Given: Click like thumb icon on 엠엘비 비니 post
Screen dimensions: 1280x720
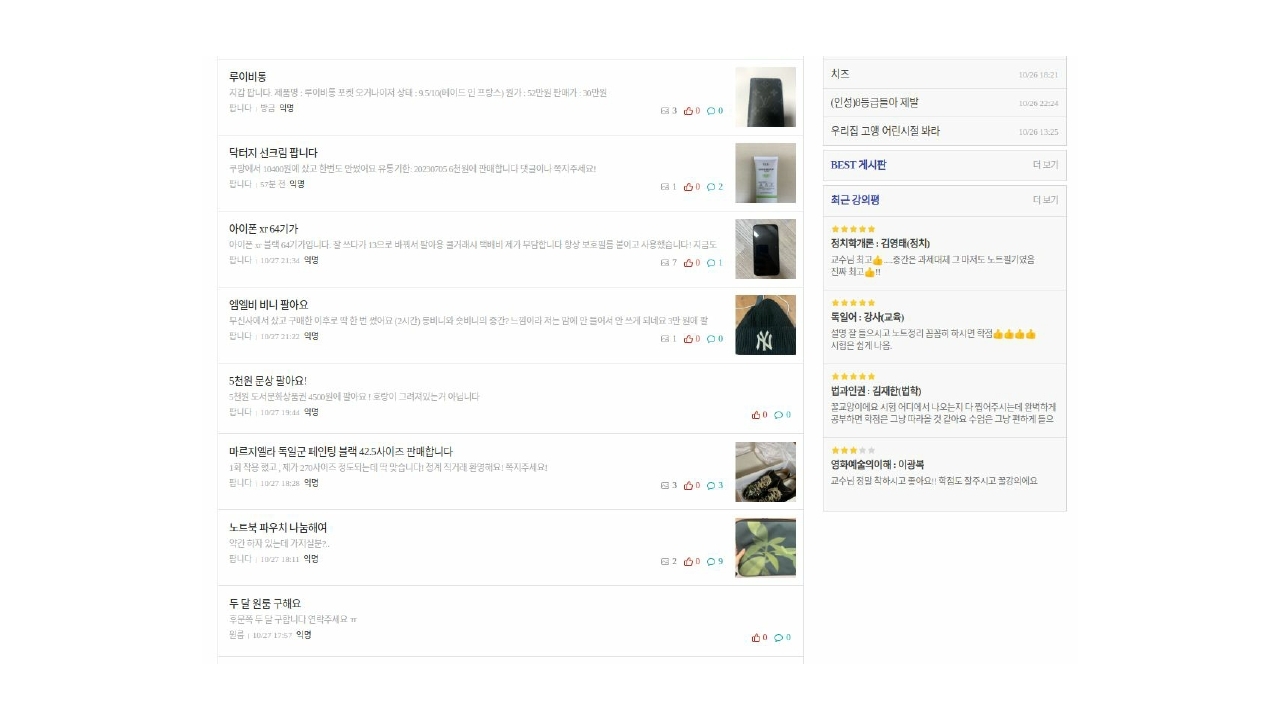Looking at the screenshot, I should pyautogui.click(x=689, y=339).
